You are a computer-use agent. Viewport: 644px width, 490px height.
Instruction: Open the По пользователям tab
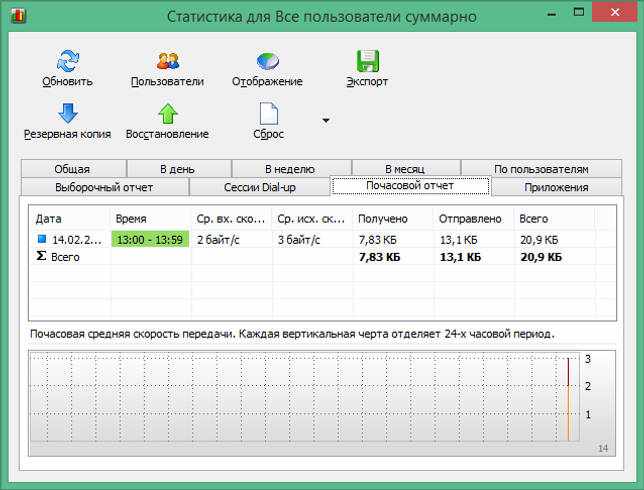point(541,169)
